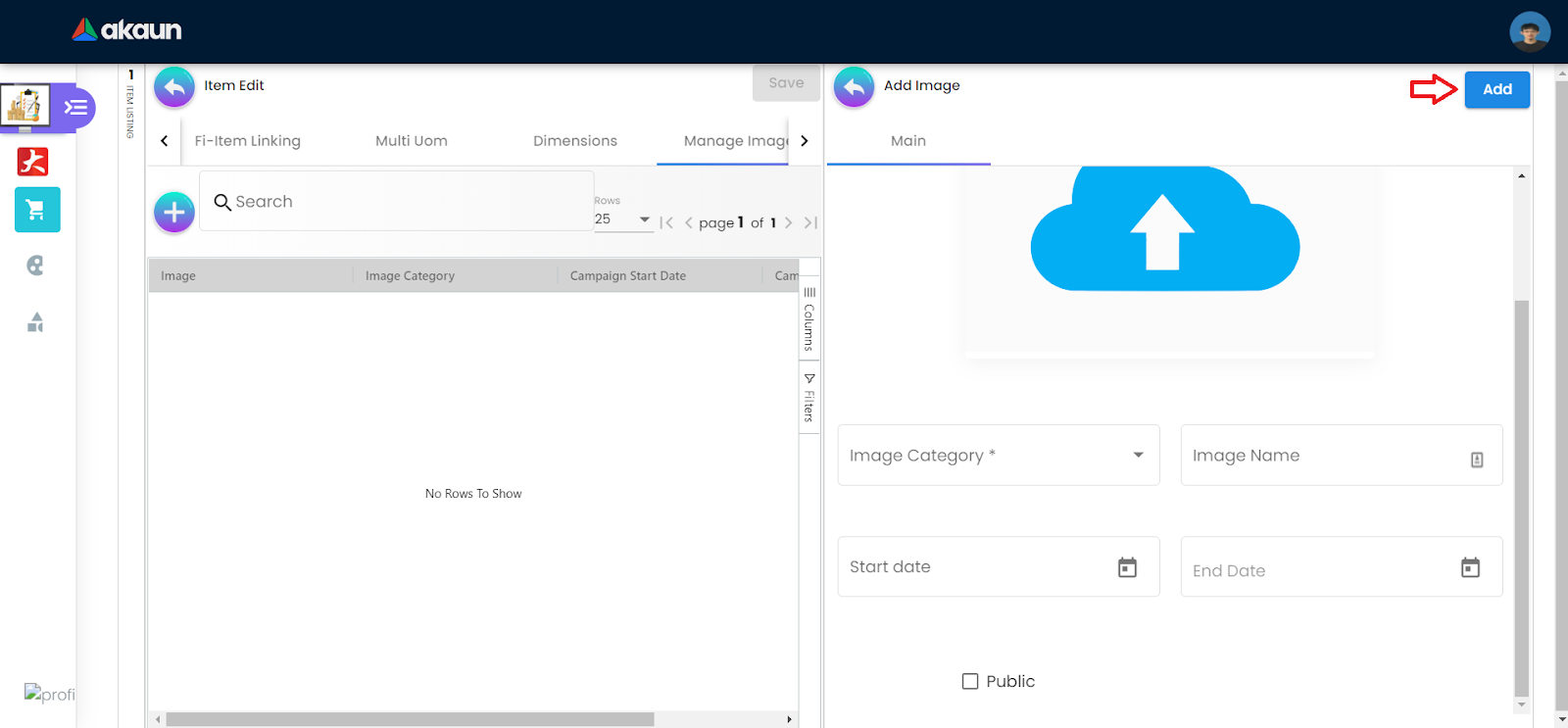Screen dimensions: 1568x728
Task: Select the Dimensions tab
Action: [x=575, y=141]
